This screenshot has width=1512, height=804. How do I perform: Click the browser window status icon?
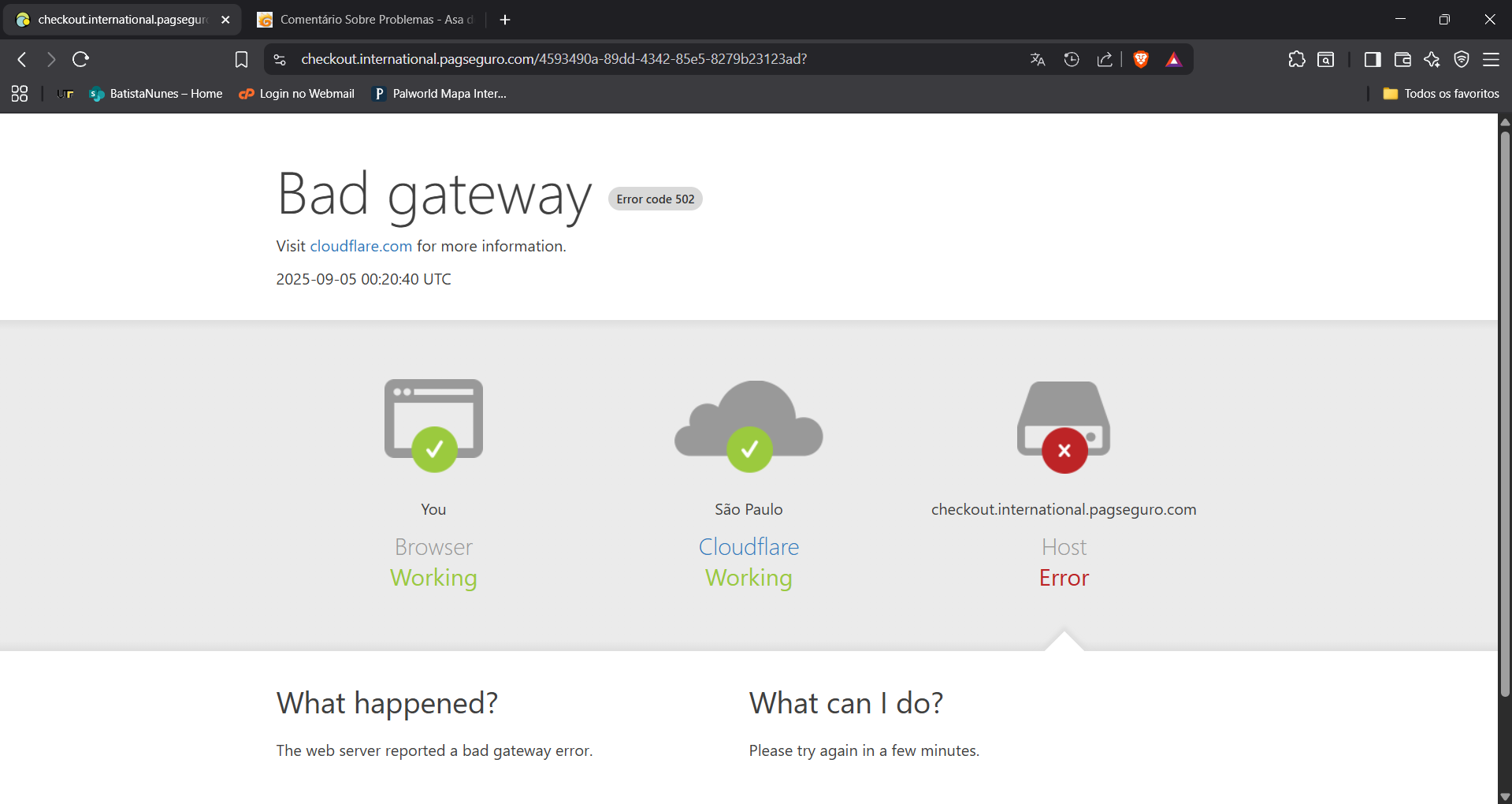(x=433, y=426)
